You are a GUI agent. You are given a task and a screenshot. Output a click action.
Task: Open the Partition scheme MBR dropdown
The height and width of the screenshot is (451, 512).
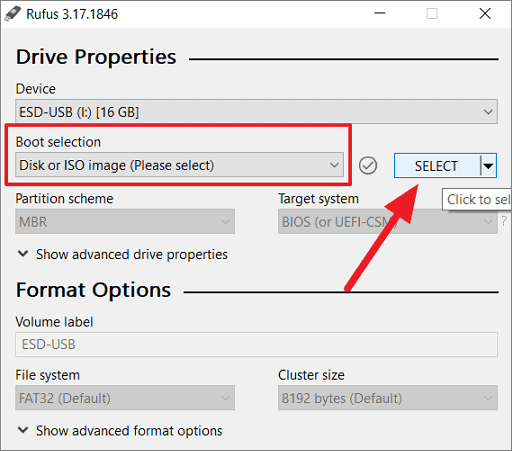click(125, 221)
